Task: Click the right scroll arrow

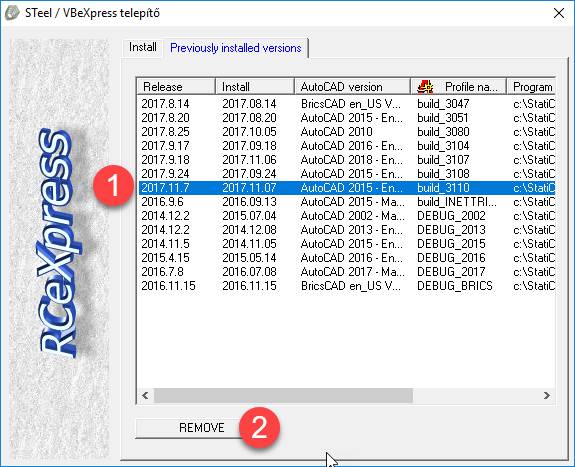Action: [x=546, y=395]
